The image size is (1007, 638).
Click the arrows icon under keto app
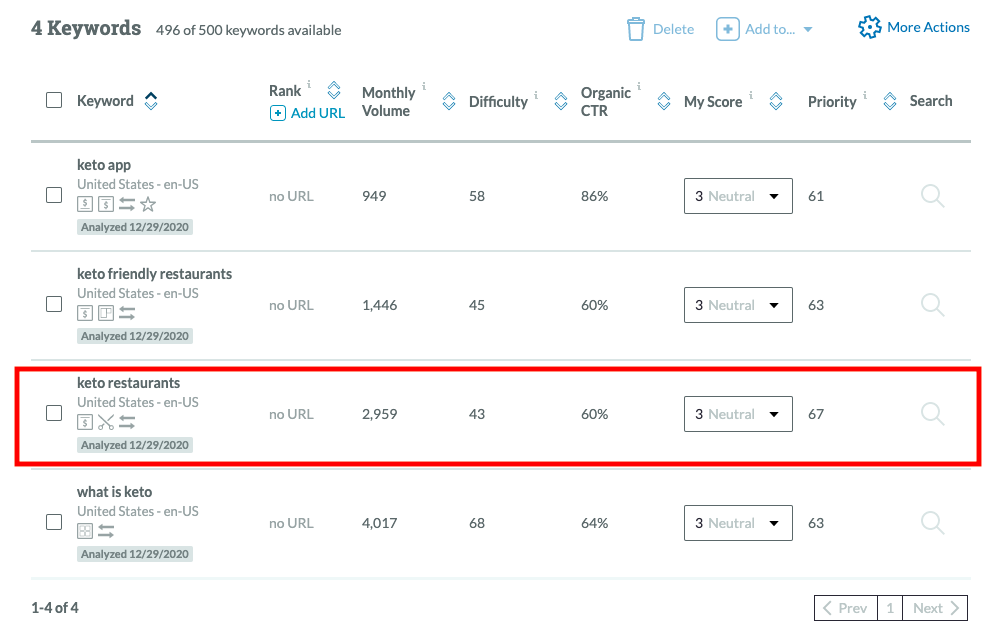127,204
